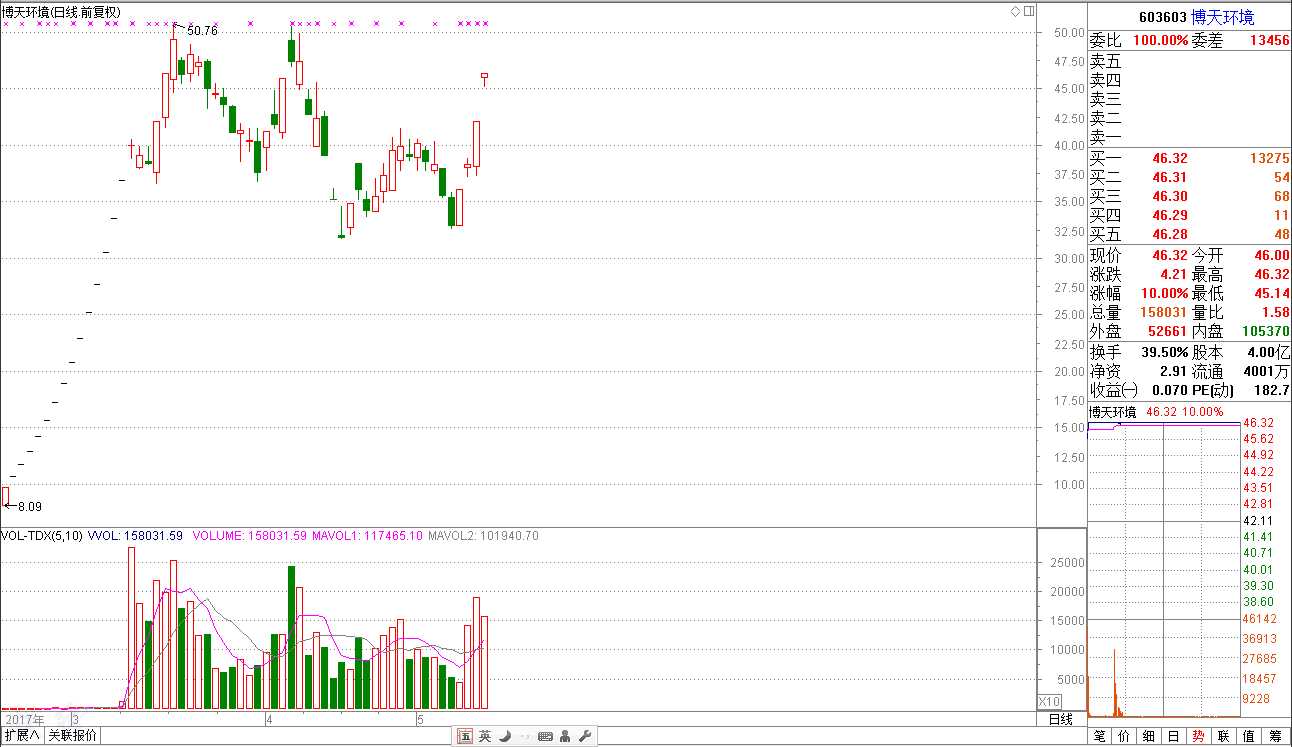Select the 势 trend tab

point(1198,736)
